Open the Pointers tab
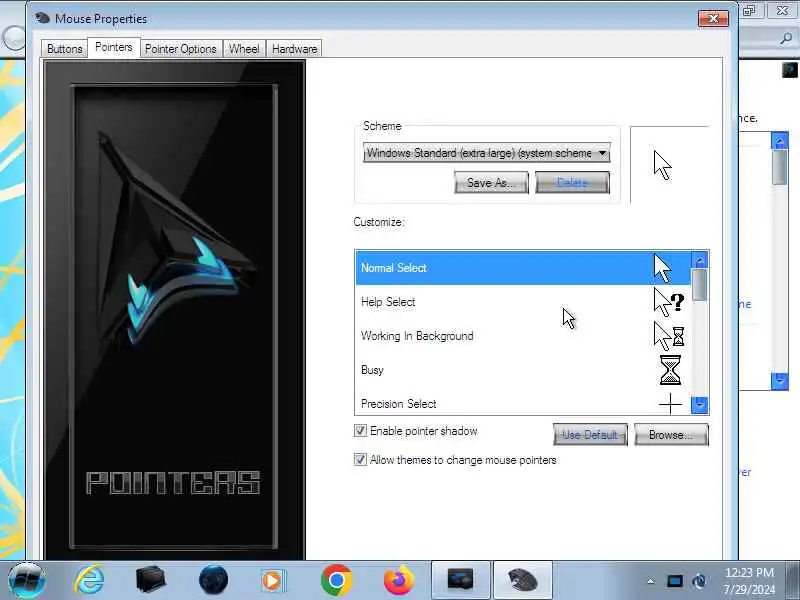This screenshot has height=600, width=800. [114, 47]
